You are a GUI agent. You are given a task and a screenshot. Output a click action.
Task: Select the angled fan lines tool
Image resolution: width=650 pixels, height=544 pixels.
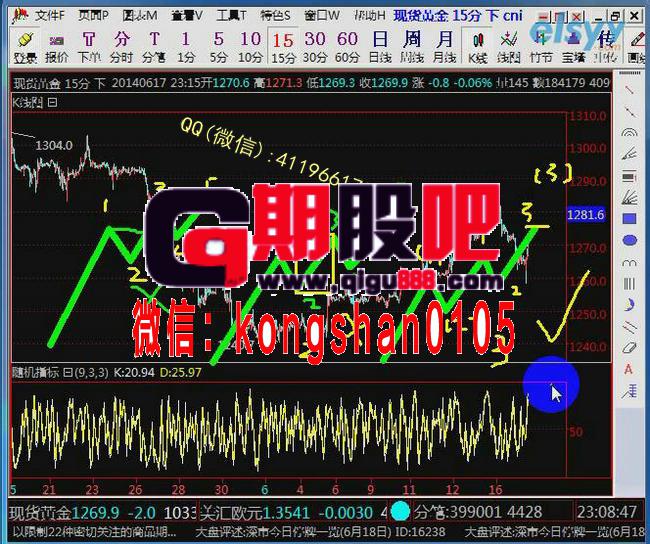629,154
